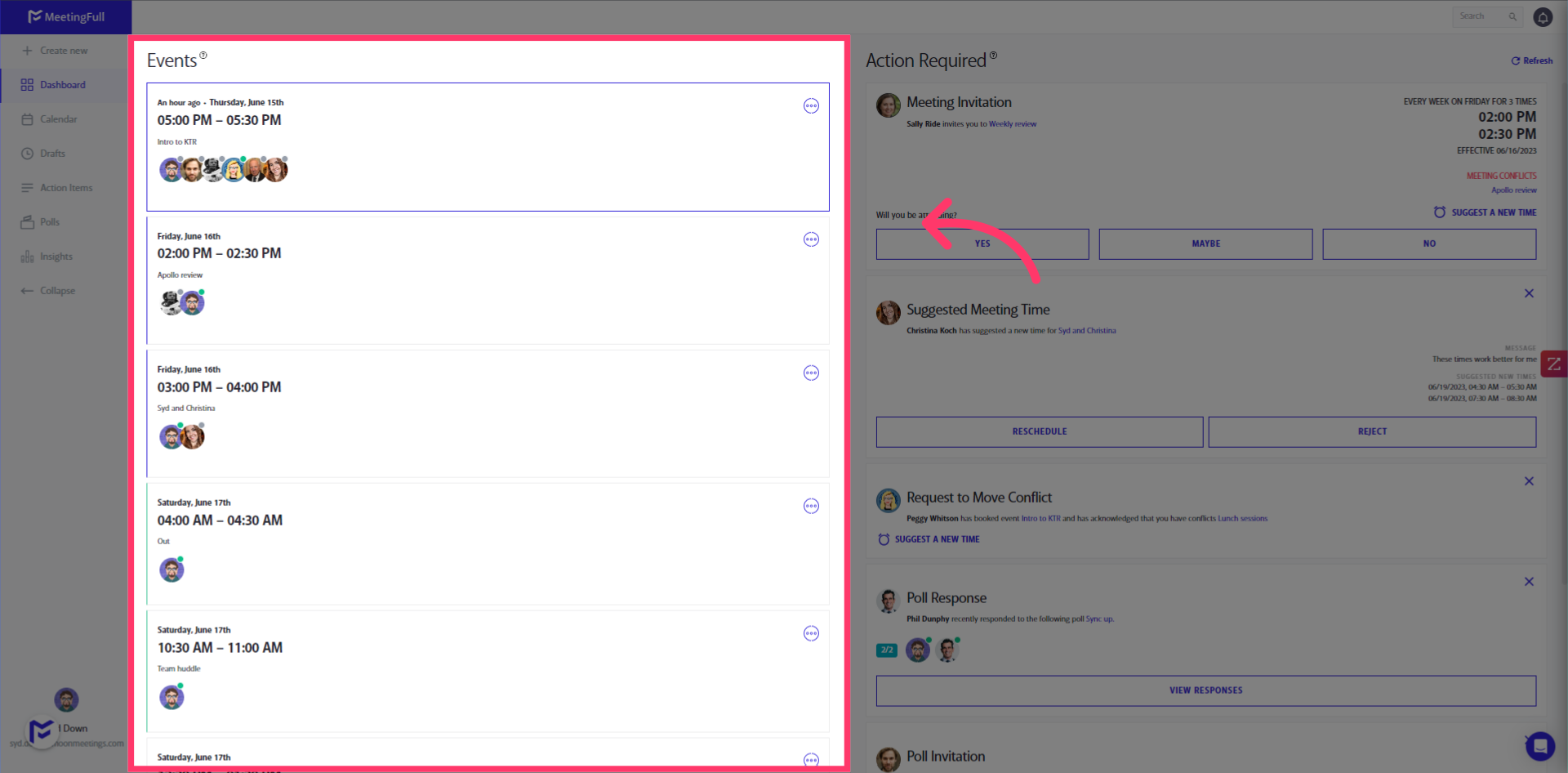Open the options menu on the Apollo review event
The width and height of the screenshot is (1568, 773).
pyautogui.click(x=811, y=239)
